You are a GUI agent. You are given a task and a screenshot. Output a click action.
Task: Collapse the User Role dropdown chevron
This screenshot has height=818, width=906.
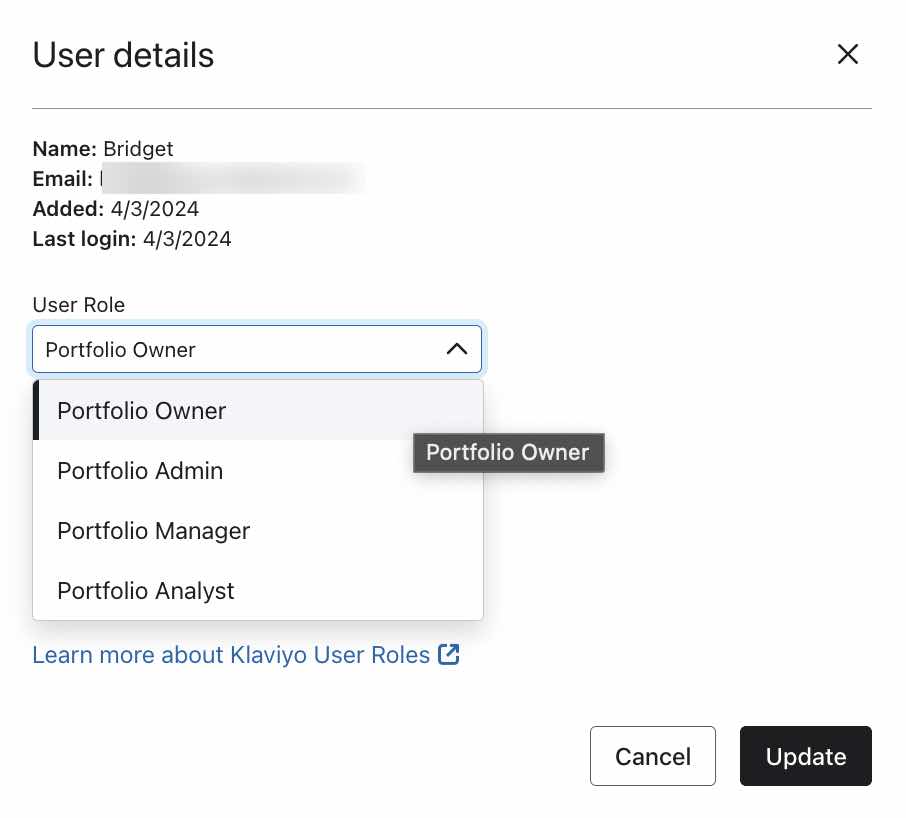pyautogui.click(x=456, y=349)
